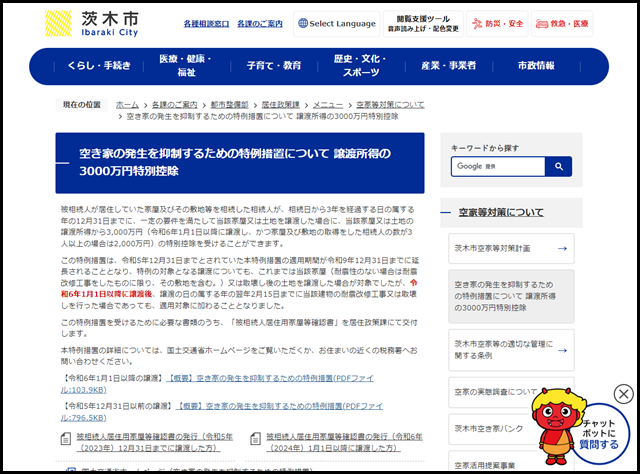Open 茨木市空家等の適切な管理に関する条例 item
The height and width of the screenshot is (474, 640).
511,350
